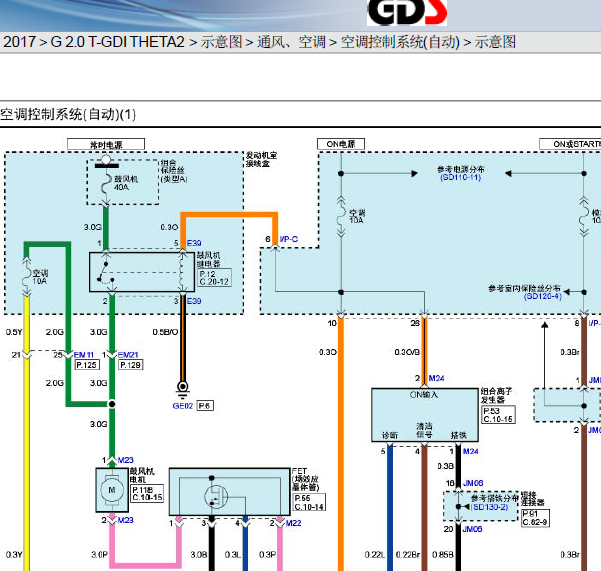Open the P.53 C.10-15 reference box
The width and height of the screenshot is (601, 571).
498,415
